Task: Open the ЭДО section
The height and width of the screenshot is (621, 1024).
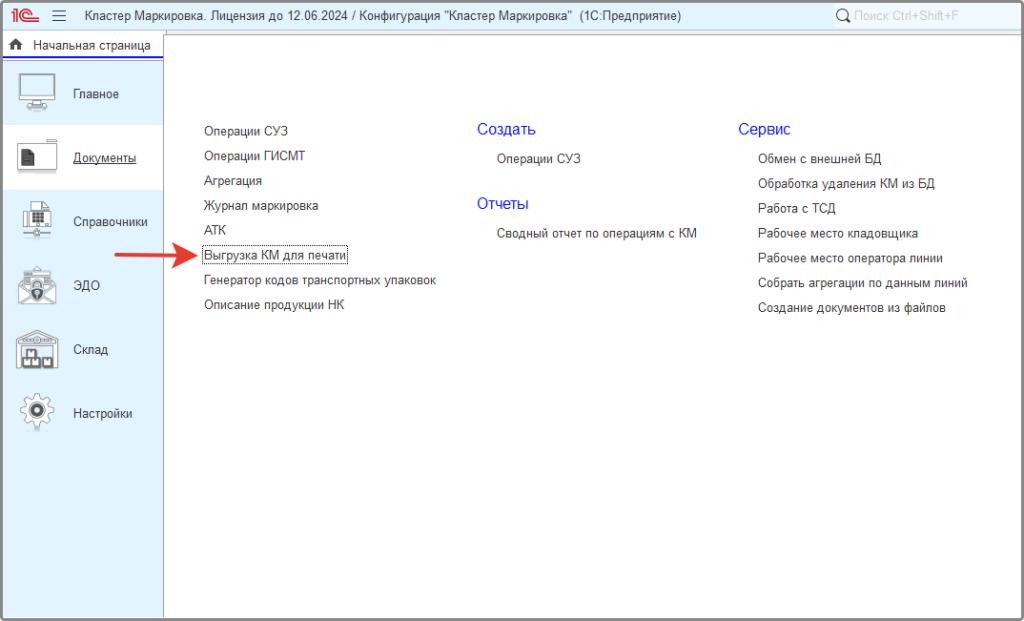Action: 83,285
